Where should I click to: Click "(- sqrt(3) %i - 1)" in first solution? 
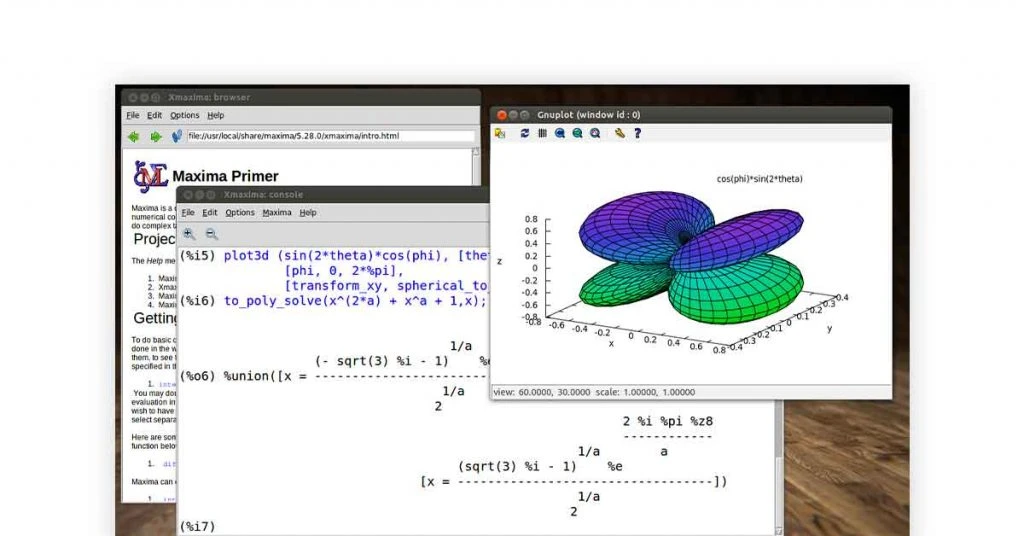(x=382, y=361)
